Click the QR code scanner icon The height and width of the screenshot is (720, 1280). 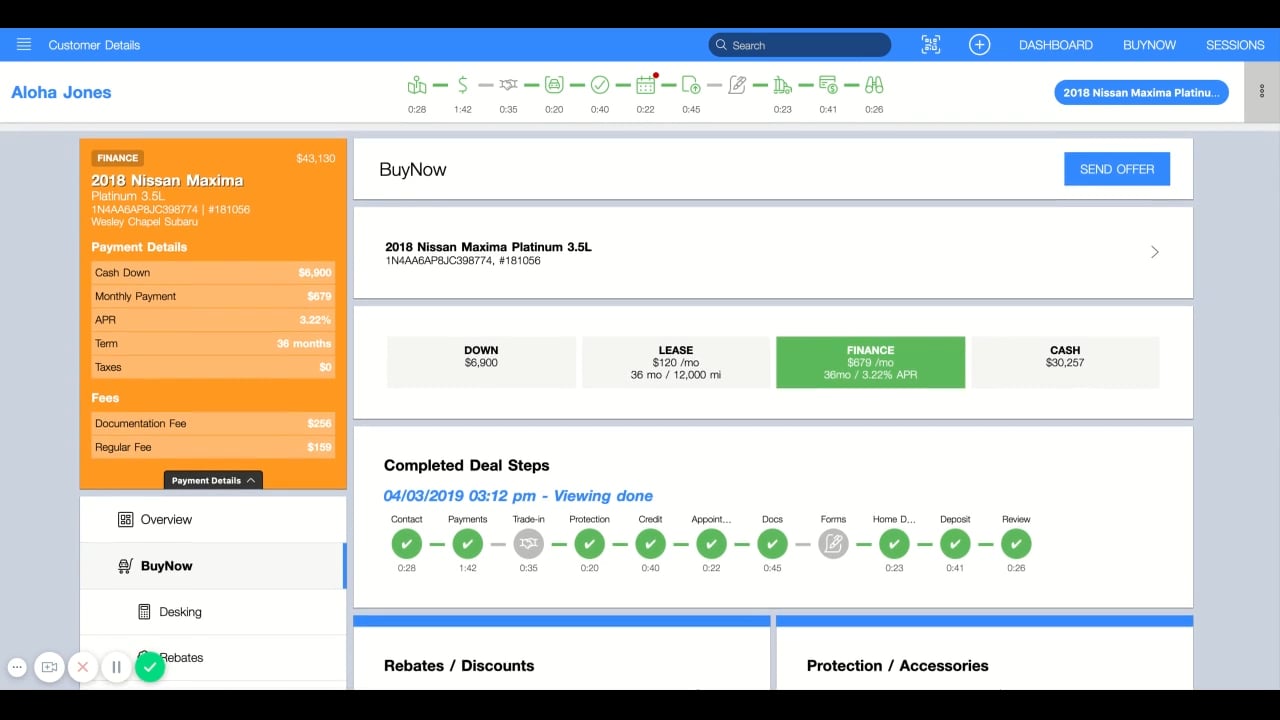pyautogui.click(x=931, y=45)
